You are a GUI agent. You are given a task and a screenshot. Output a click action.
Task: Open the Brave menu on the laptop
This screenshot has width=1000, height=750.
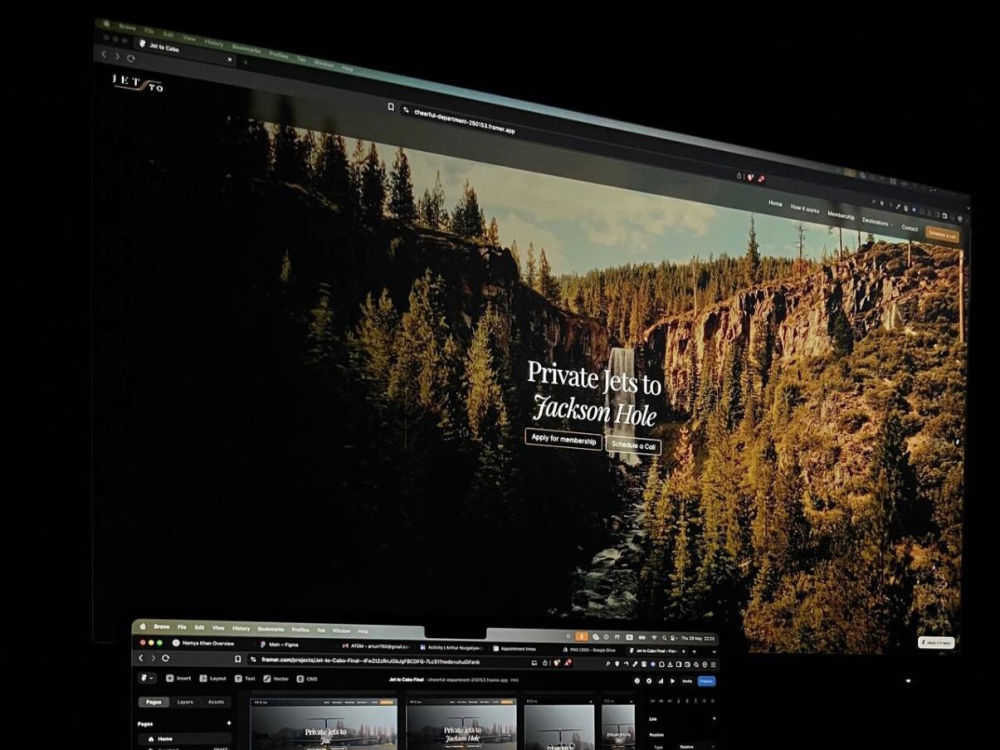(162, 627)
